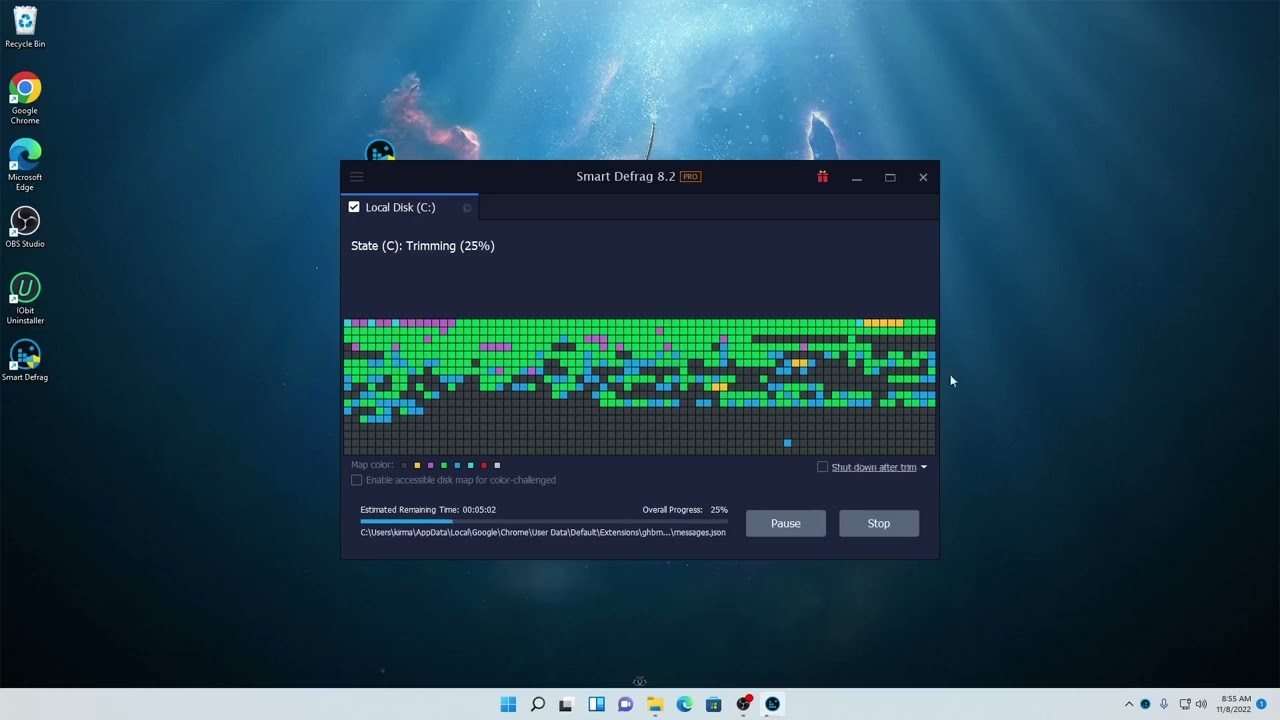This screenshot has width=1280, height=720.
Task: Enable Shut down after trim checkbox
Action: pos(823,467)
